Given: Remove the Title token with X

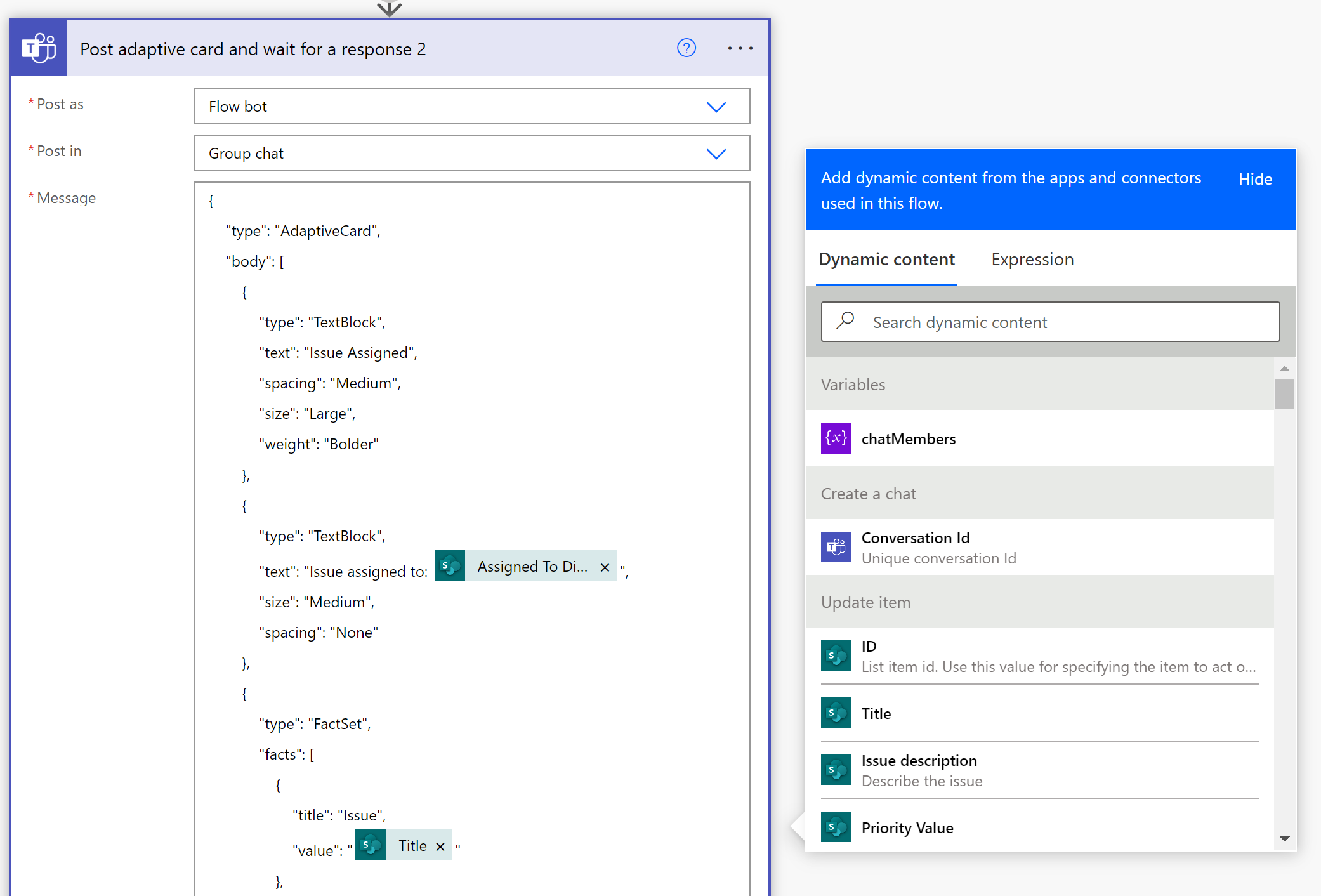Looking at the screenshot, I should click(440, 847).
